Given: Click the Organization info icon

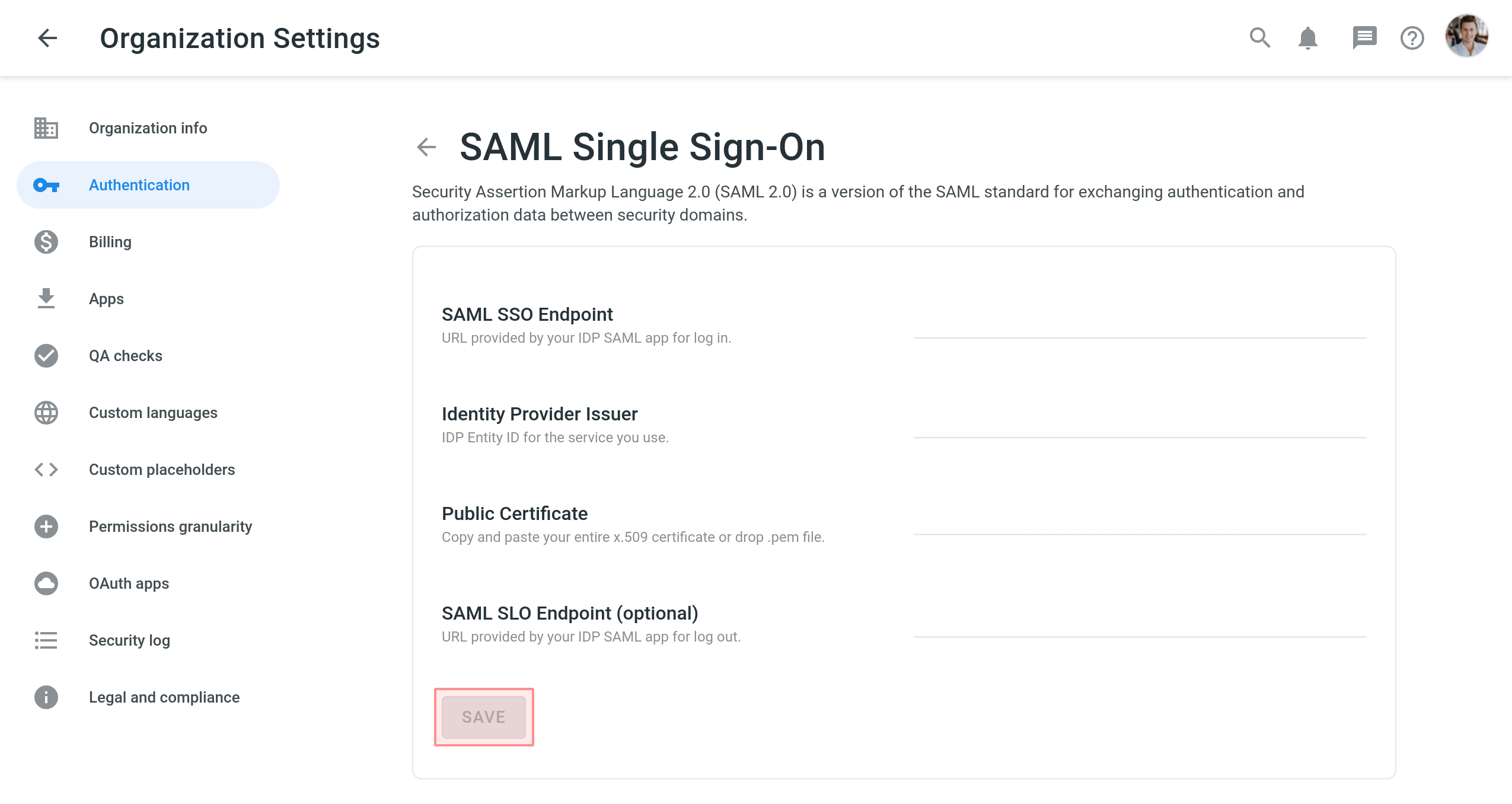Looking at the screenshot, I should pyautogui.click(x=46, y=128).
